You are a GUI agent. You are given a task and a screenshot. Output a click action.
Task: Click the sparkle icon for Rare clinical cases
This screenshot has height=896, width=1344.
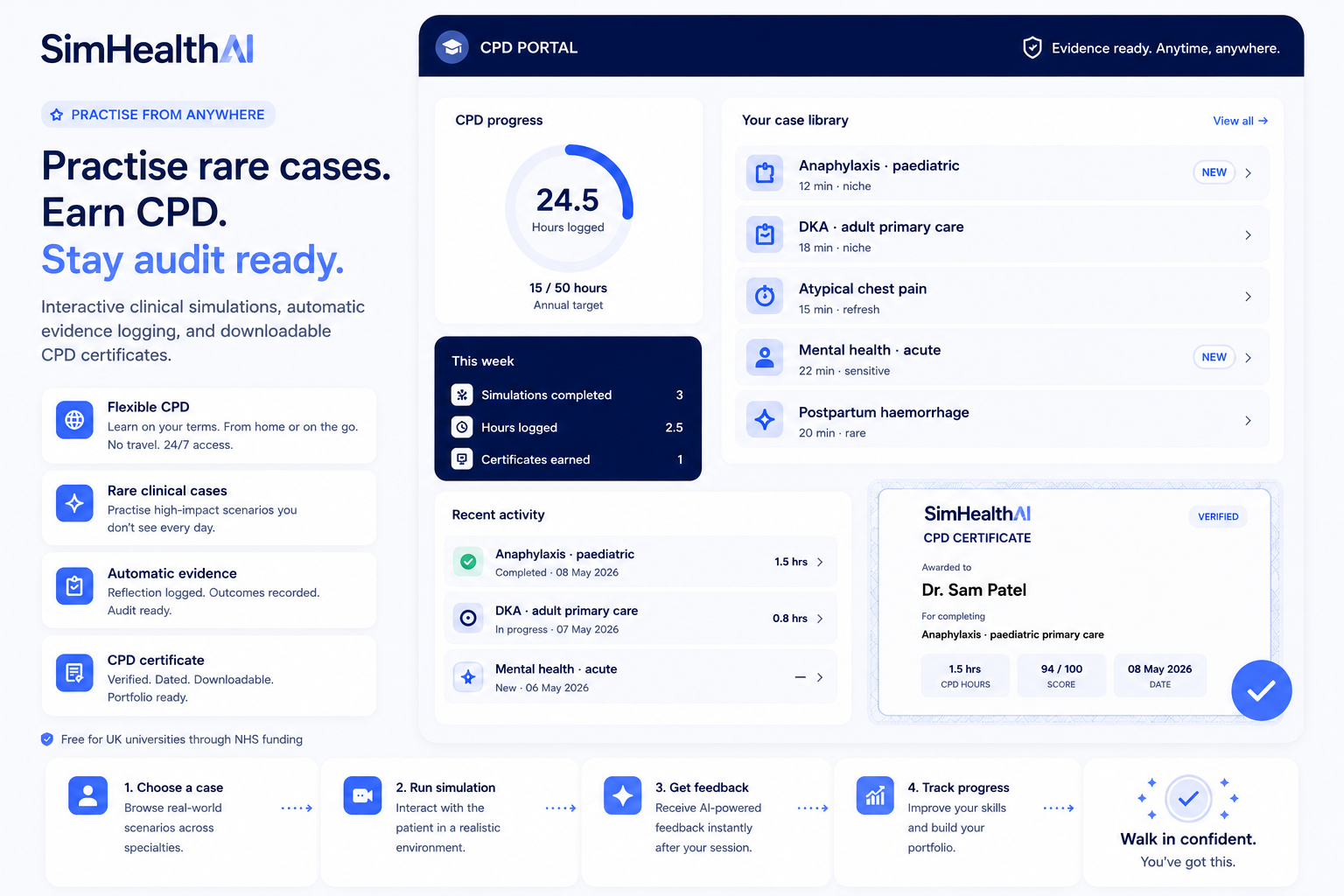(x=74, y=503)
